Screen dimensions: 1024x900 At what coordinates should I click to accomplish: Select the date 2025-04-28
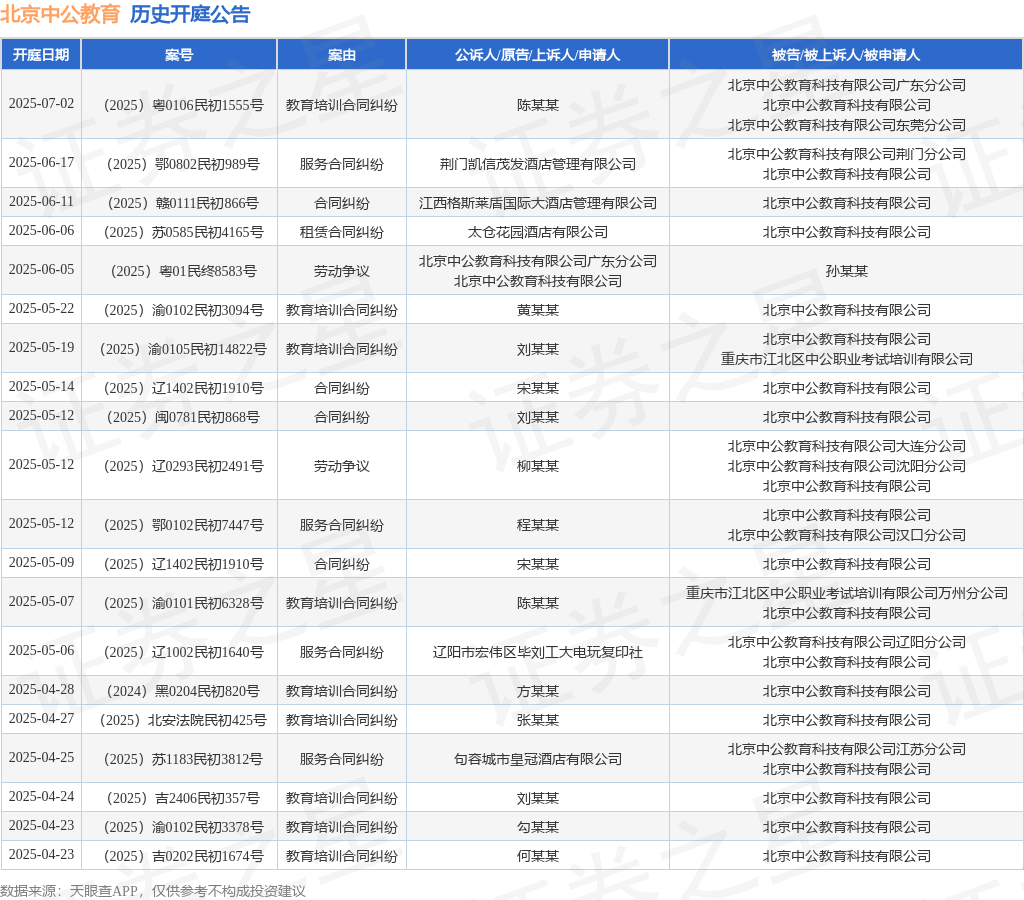[x=41, y=690]
